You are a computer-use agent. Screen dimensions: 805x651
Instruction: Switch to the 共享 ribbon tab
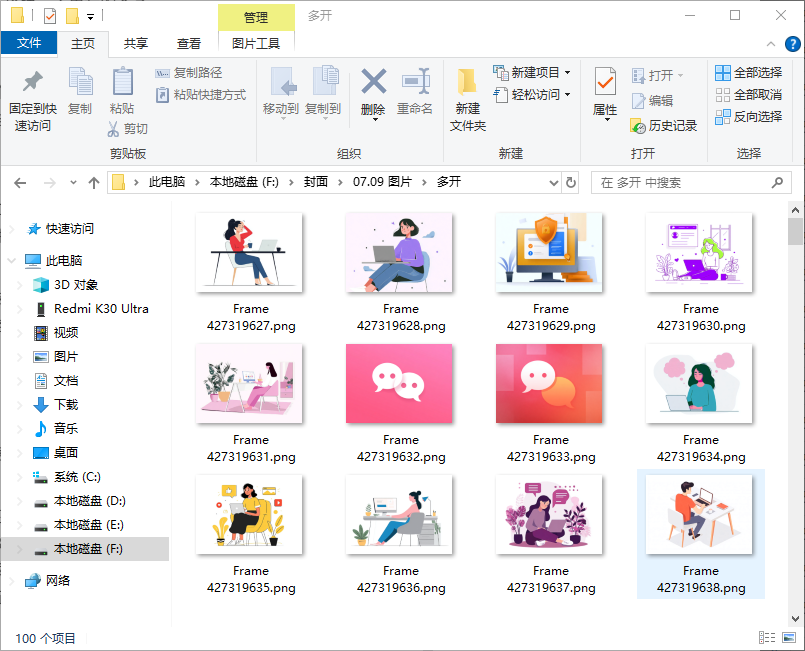(136, 44)
